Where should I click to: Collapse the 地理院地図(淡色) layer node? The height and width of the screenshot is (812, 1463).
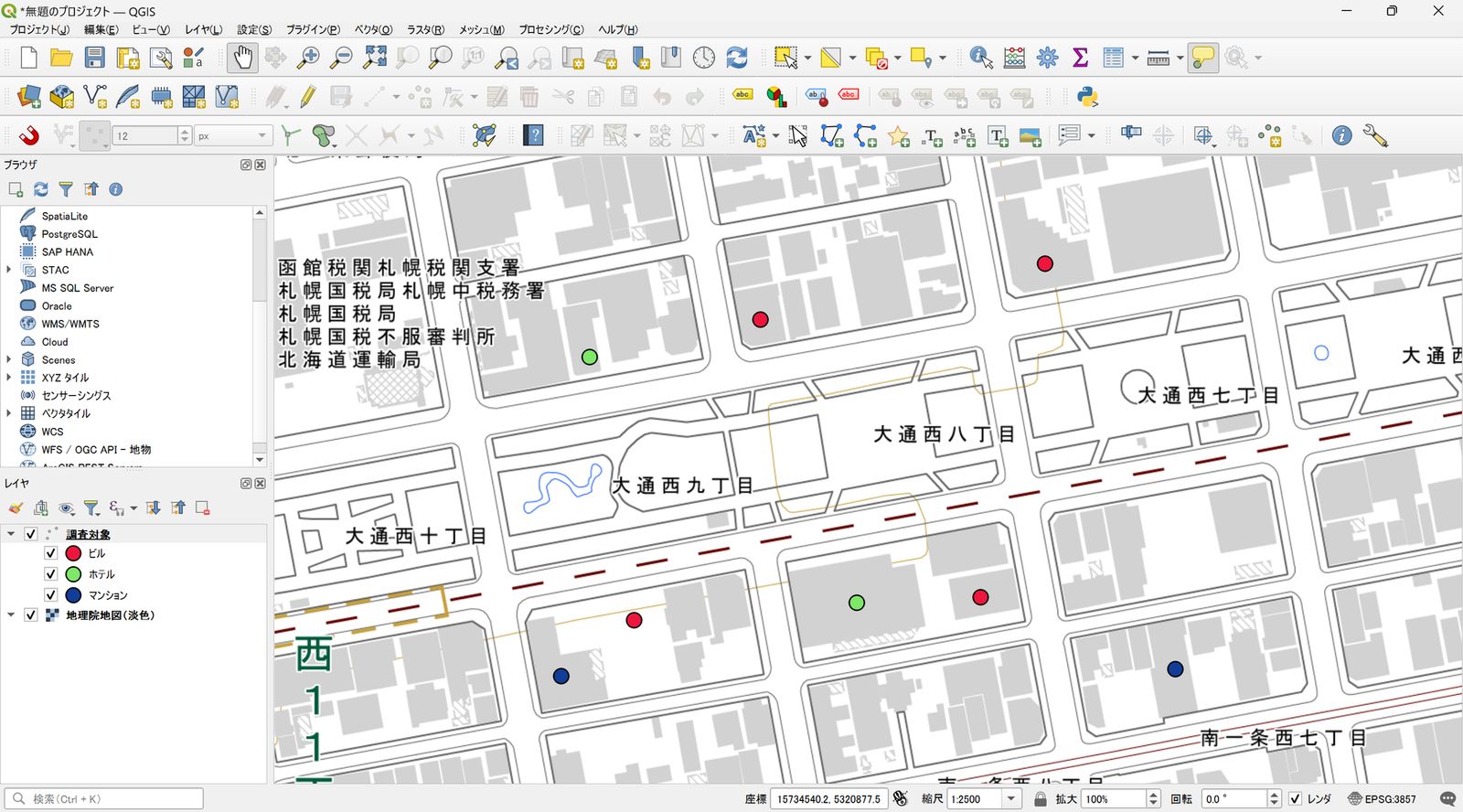point(11,615)
